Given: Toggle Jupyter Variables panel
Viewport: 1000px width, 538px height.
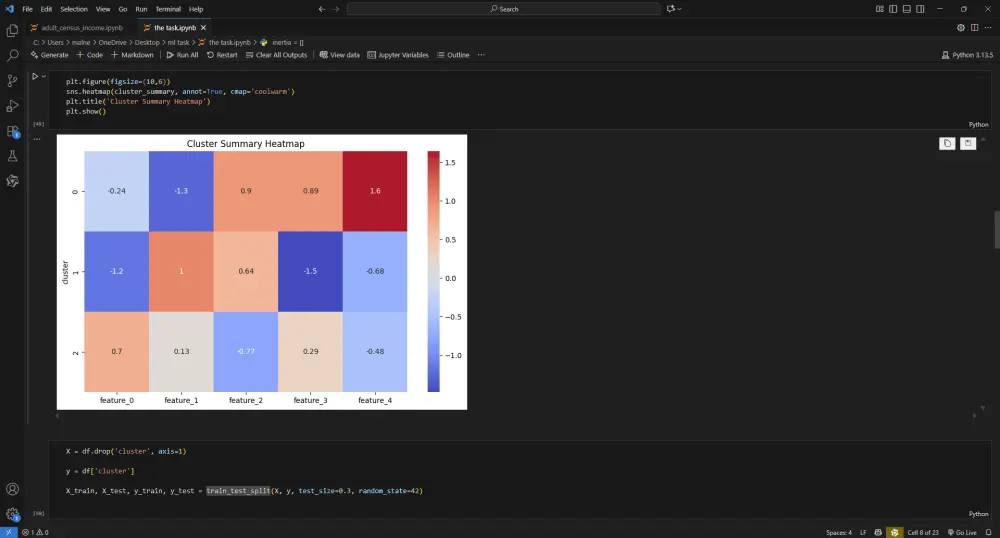Looking at the screenshot, I should tap(398, 55).
